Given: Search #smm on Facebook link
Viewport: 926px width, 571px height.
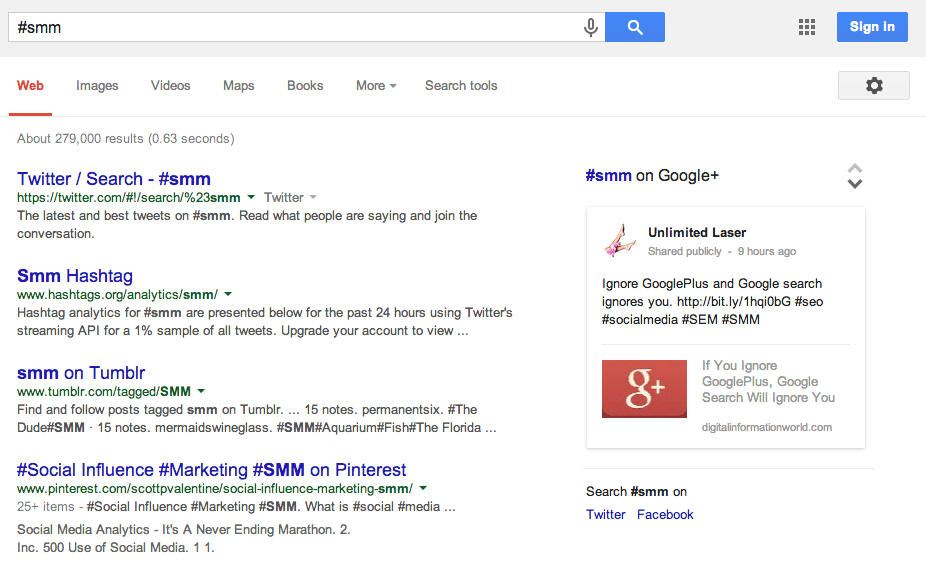Looking at the screenshot, I should (x=665, y=514).
